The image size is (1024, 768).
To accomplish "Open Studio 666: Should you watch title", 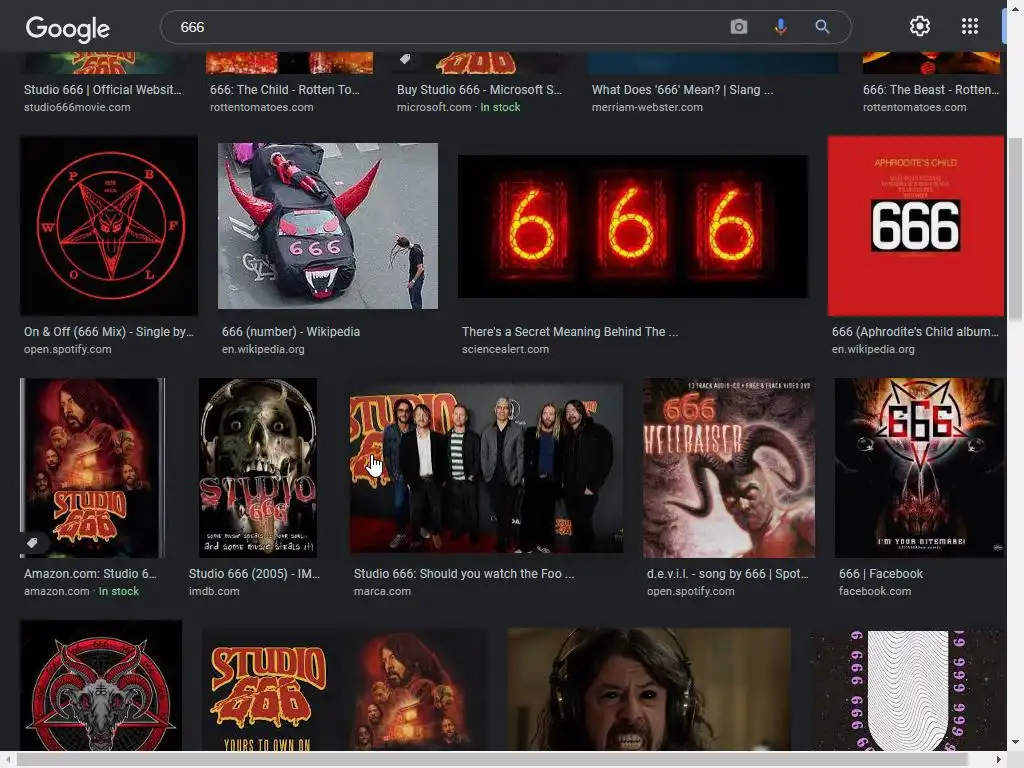I will point(464,573).
